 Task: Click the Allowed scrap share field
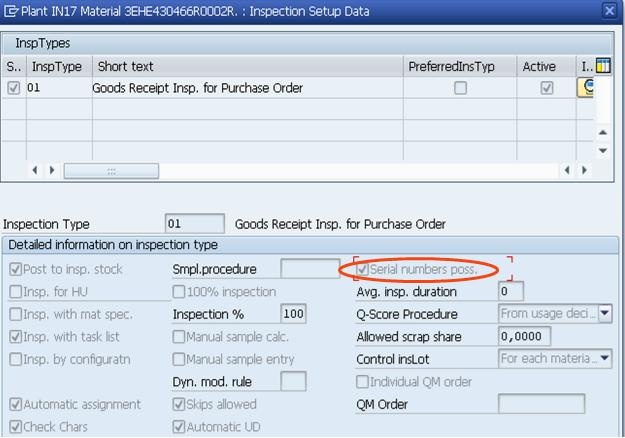pos(525,336)
